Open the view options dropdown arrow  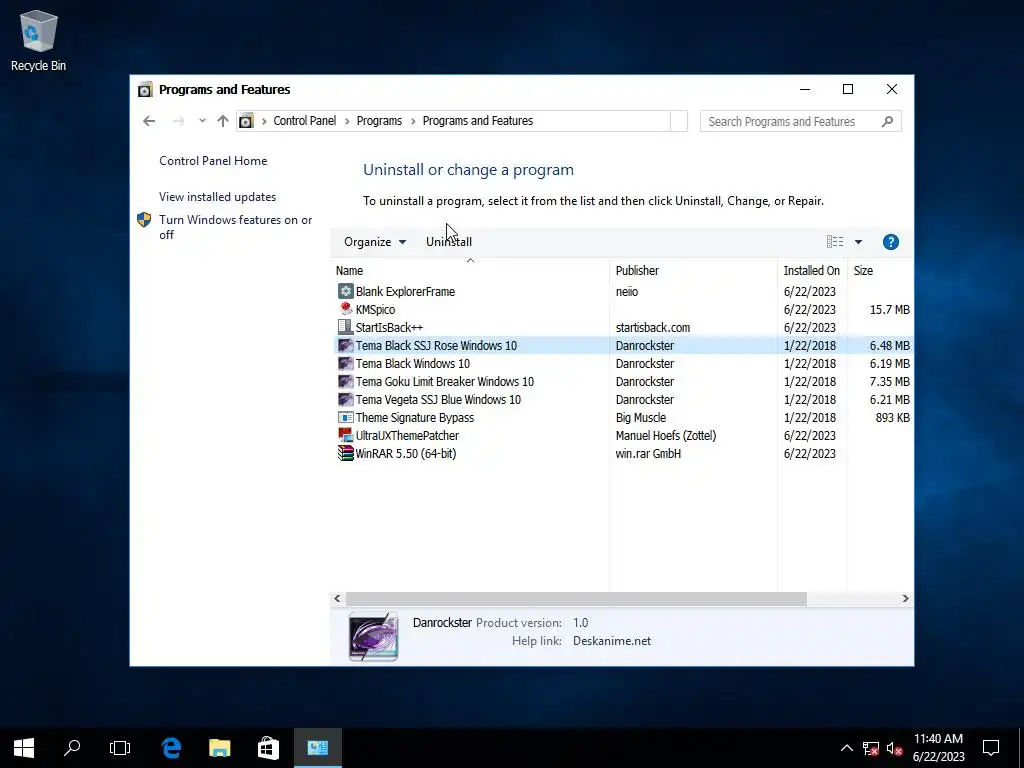pos(858,242)
